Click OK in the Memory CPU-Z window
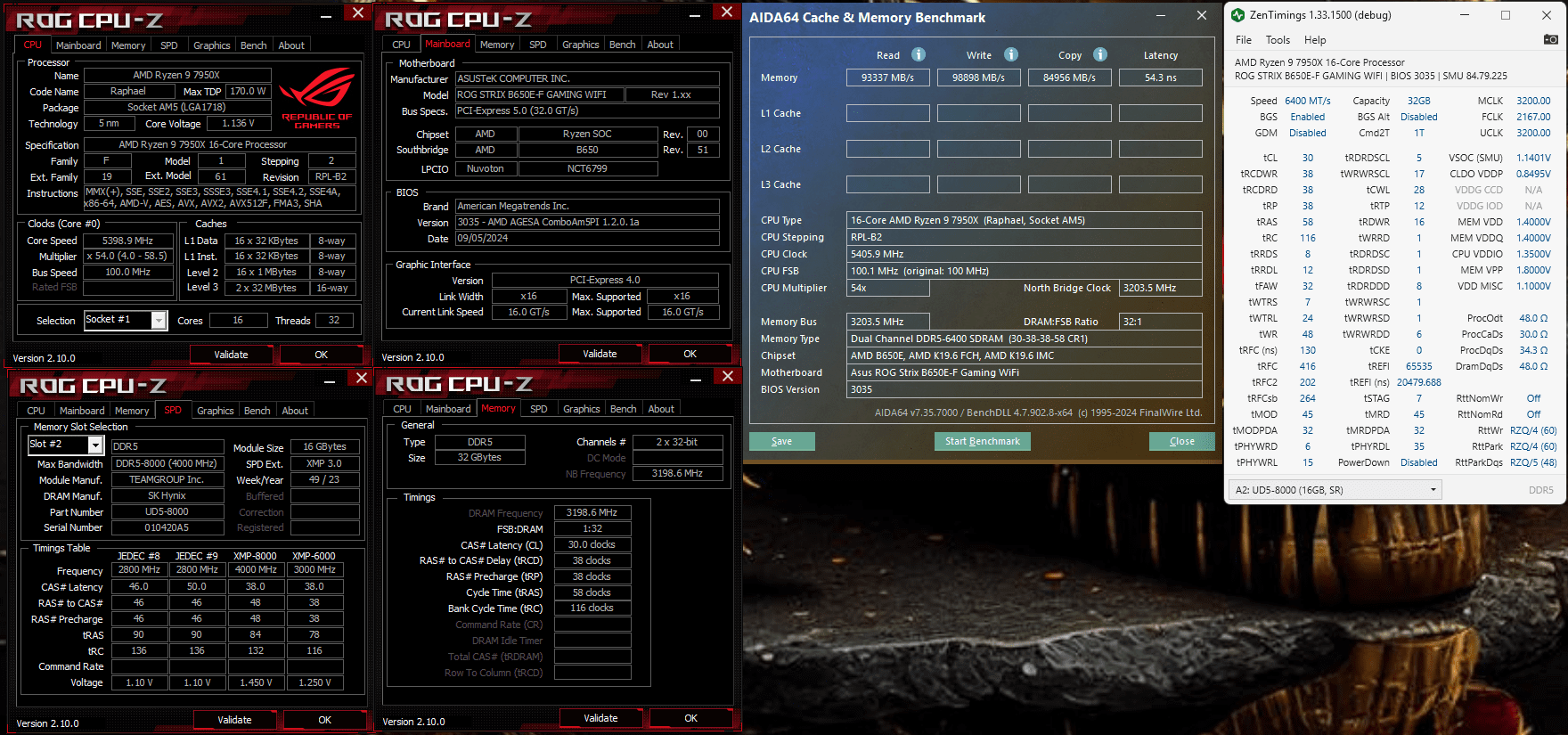 point(691,718)
